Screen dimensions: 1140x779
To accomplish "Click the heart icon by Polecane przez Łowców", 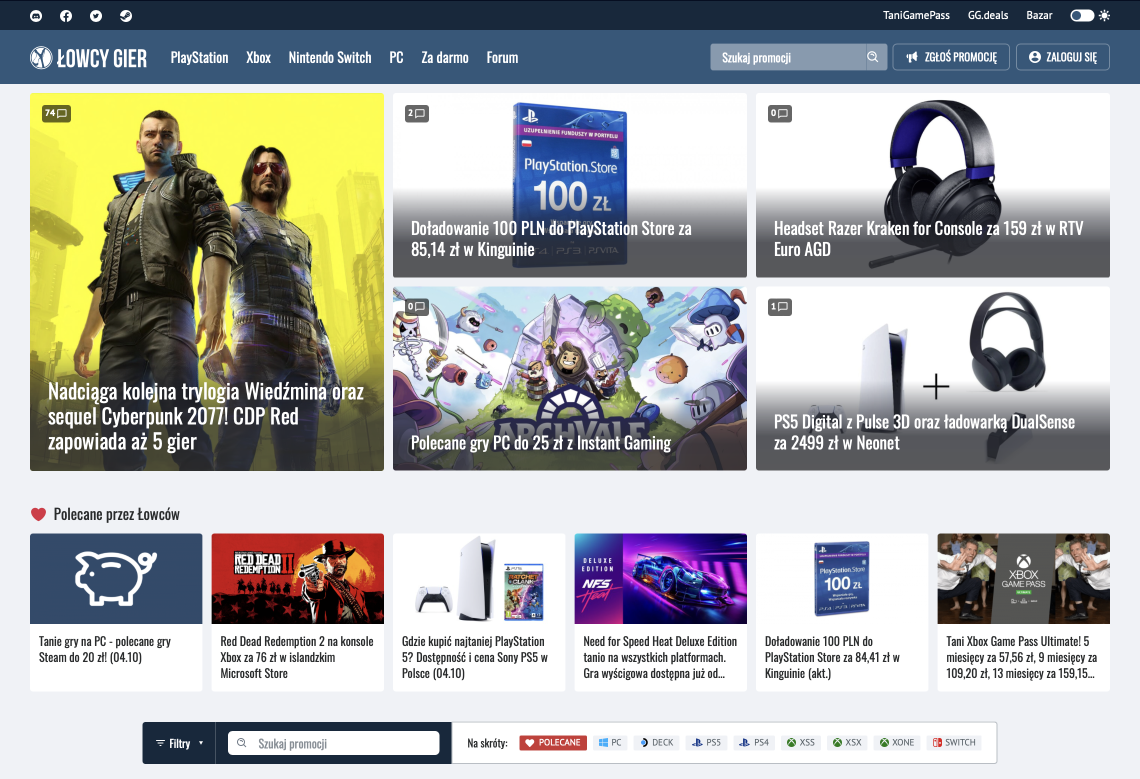I will 39,514.
